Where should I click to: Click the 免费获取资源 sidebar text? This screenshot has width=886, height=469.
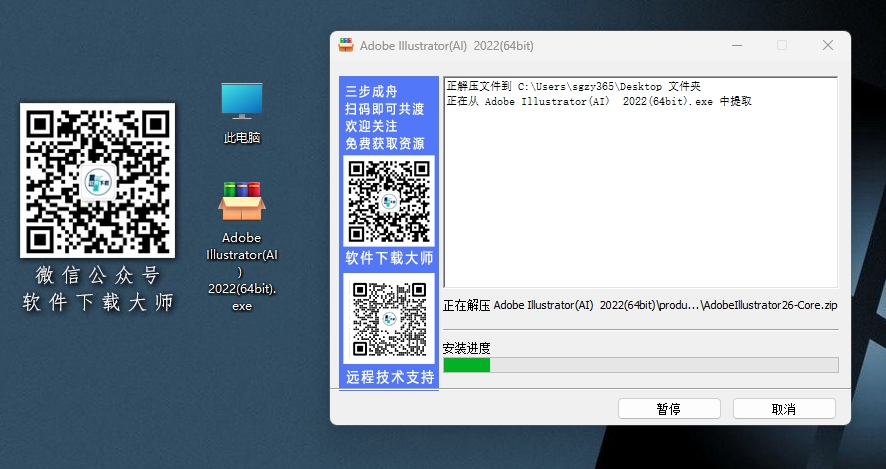pyautogui.click(x=385, y=144)
